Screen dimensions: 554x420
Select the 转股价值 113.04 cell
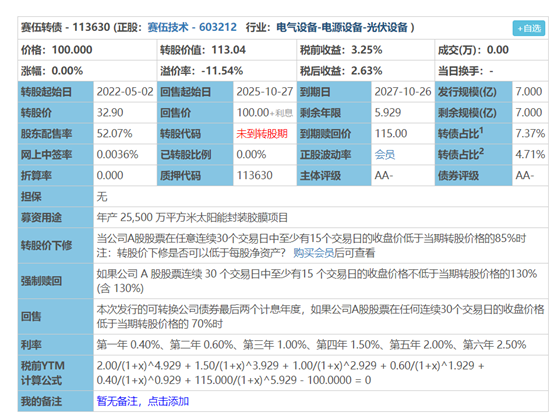tap(226, 50)
